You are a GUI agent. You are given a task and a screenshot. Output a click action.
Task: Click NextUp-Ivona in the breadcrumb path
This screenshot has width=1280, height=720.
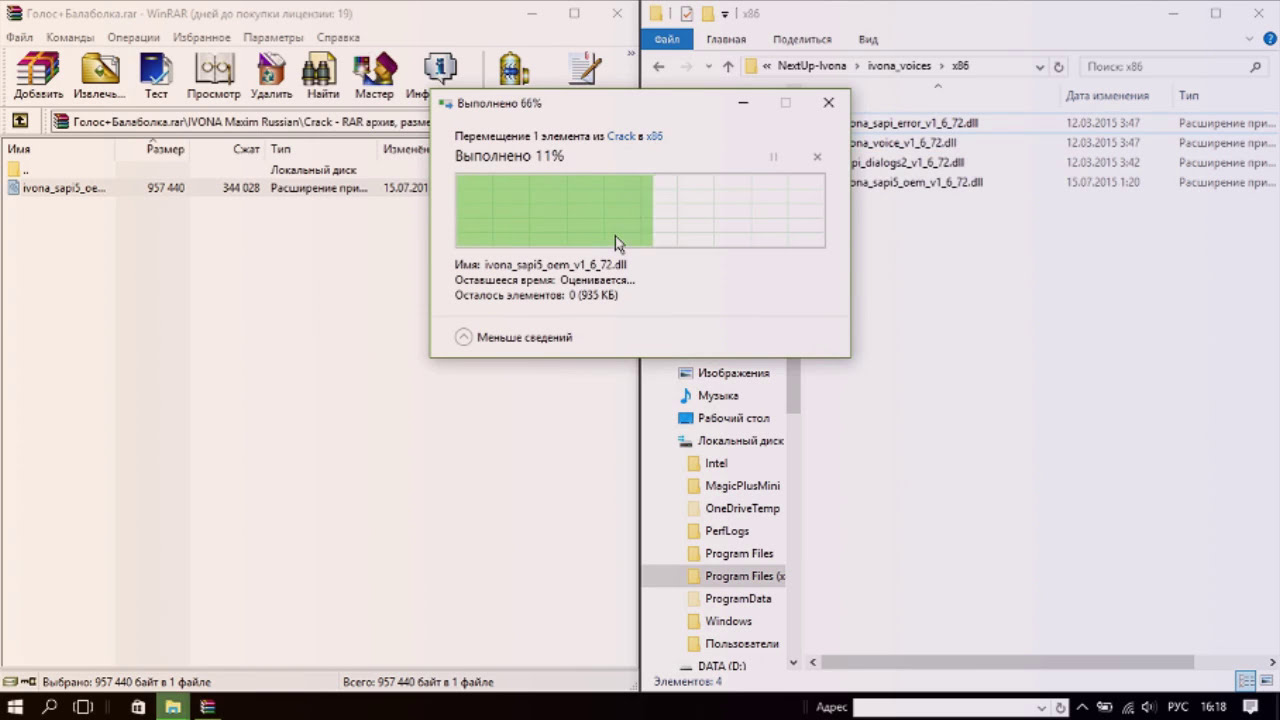pyautogui.click(x=811, y=66)
